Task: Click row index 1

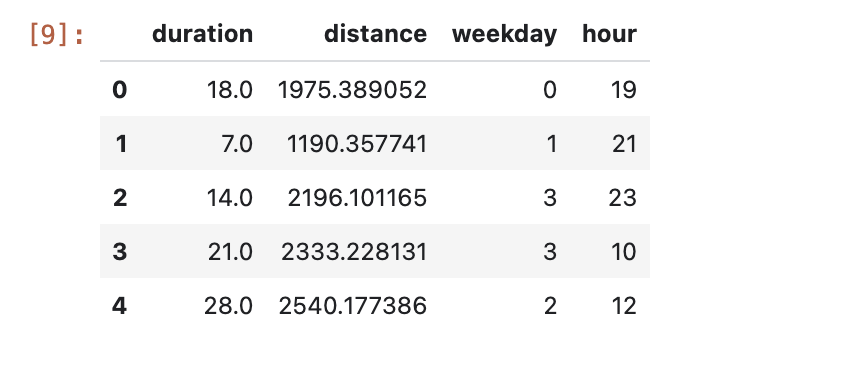Action: [121, 144]
